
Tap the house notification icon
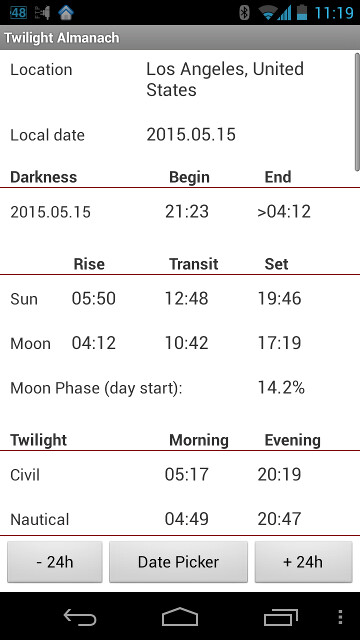[x=66, y=12]
